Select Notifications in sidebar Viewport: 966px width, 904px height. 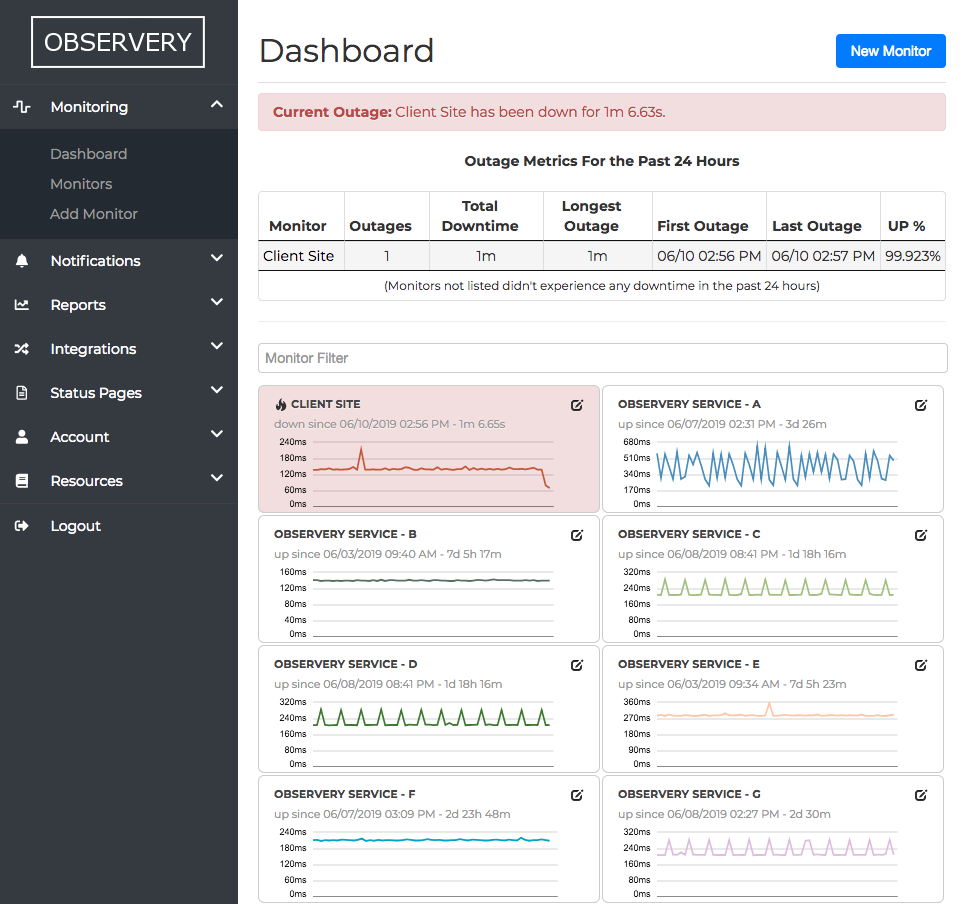[x=95, y=261]
